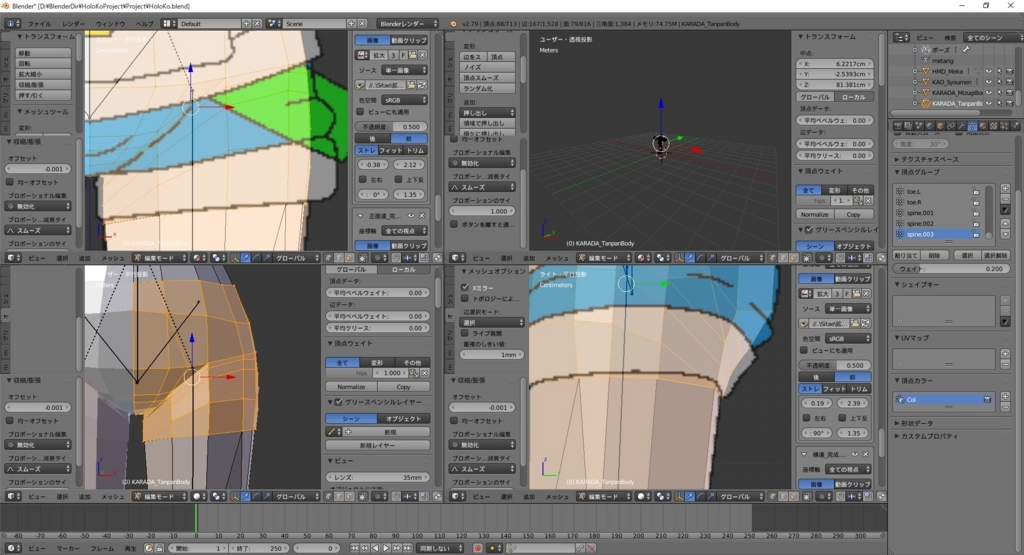Open the Texture checker tab in properties
The image size is (1024, 555).
coord(993,125)
